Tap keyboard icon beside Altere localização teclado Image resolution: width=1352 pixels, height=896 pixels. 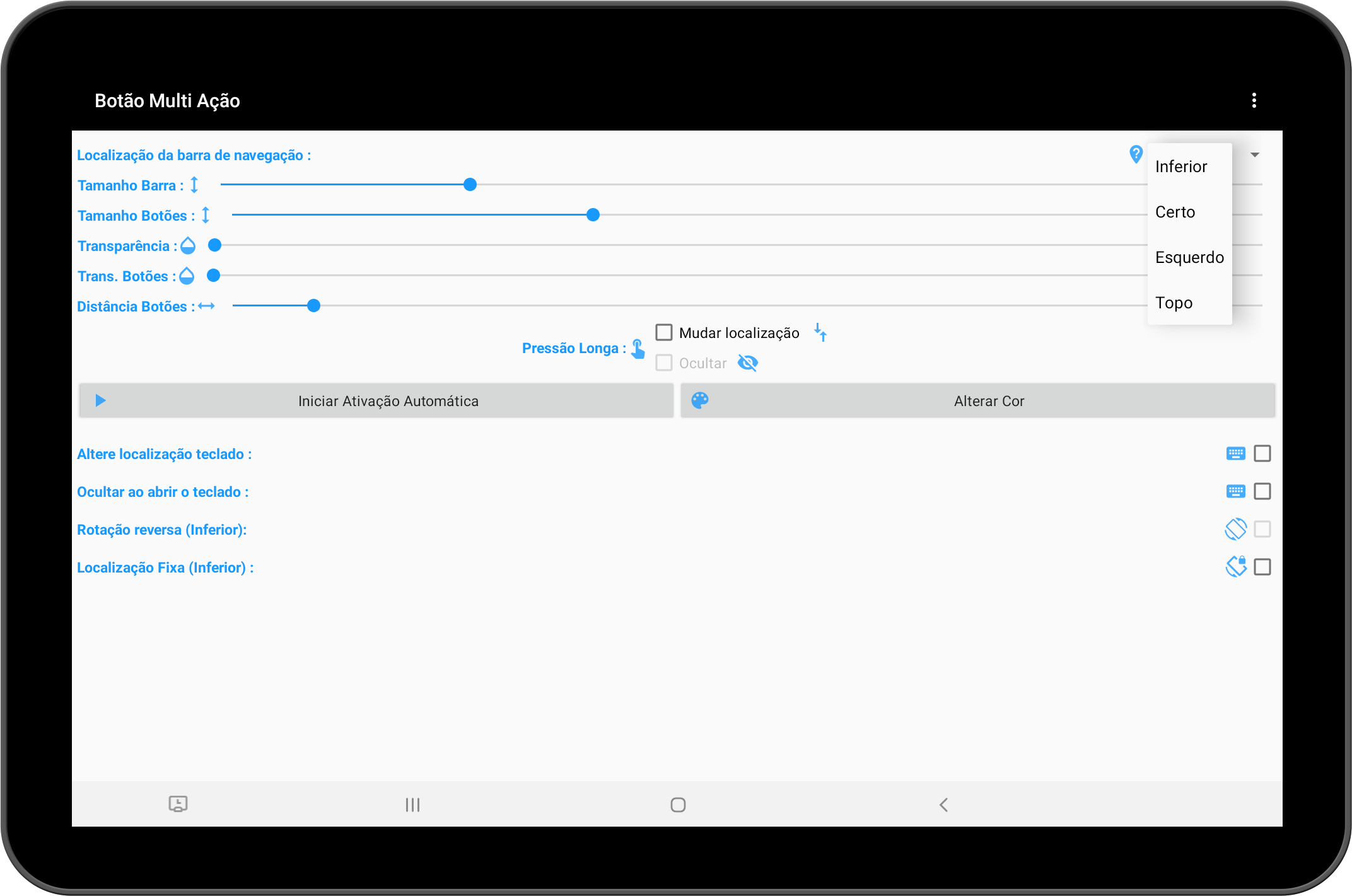1235,453
